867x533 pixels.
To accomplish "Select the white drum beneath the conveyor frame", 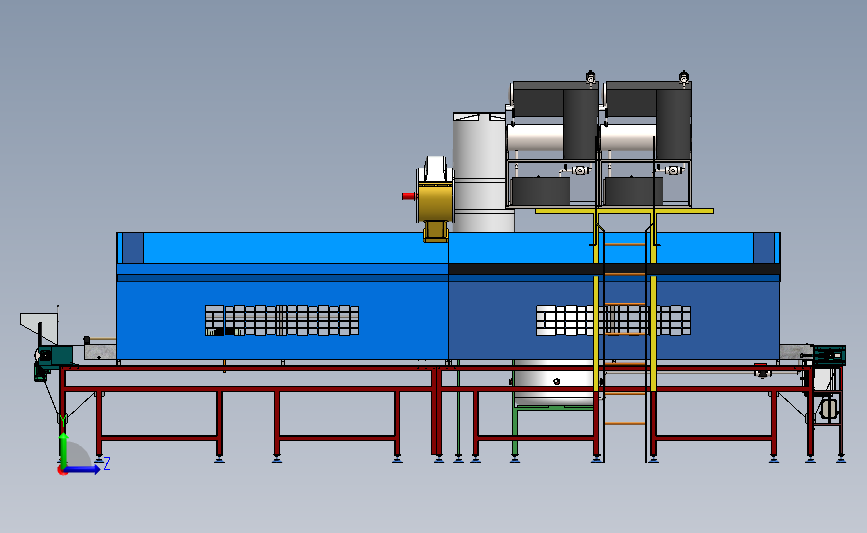I will 555,383.
